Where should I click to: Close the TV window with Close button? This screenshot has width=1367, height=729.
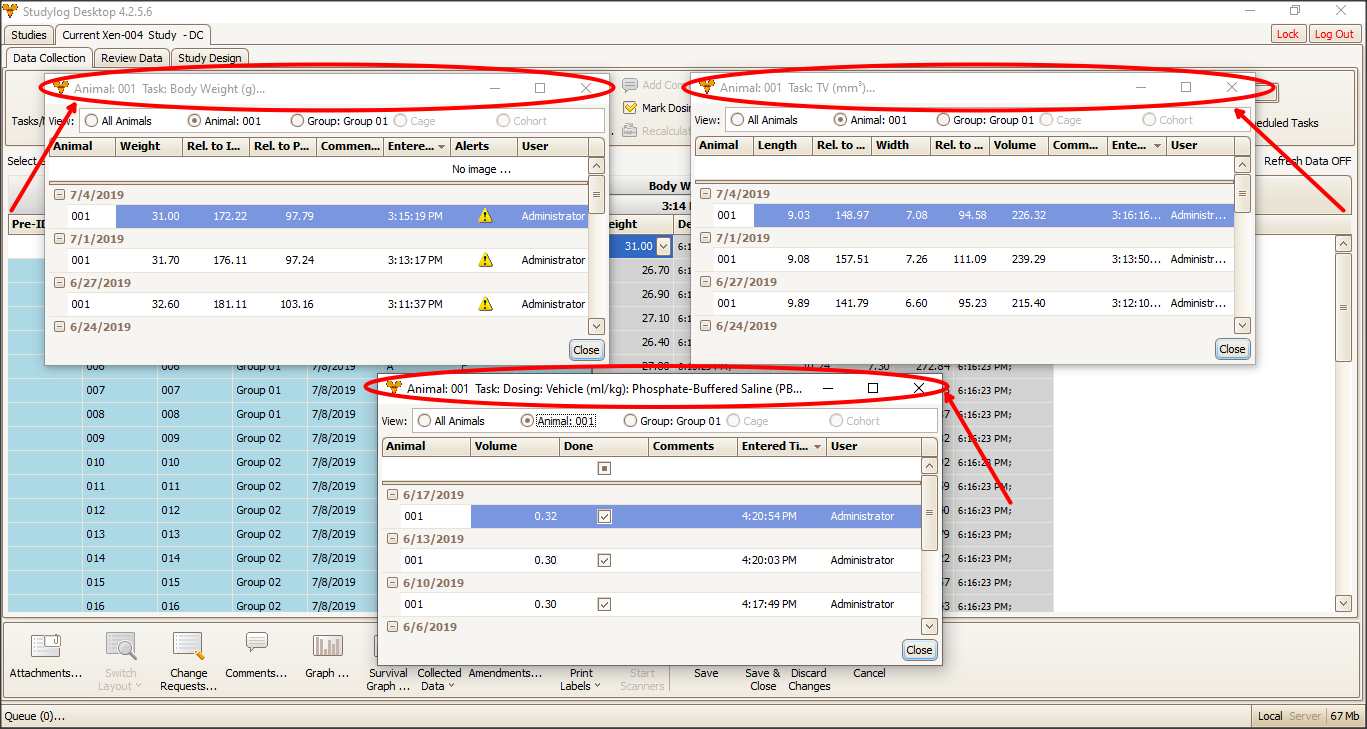(1232, 349)
